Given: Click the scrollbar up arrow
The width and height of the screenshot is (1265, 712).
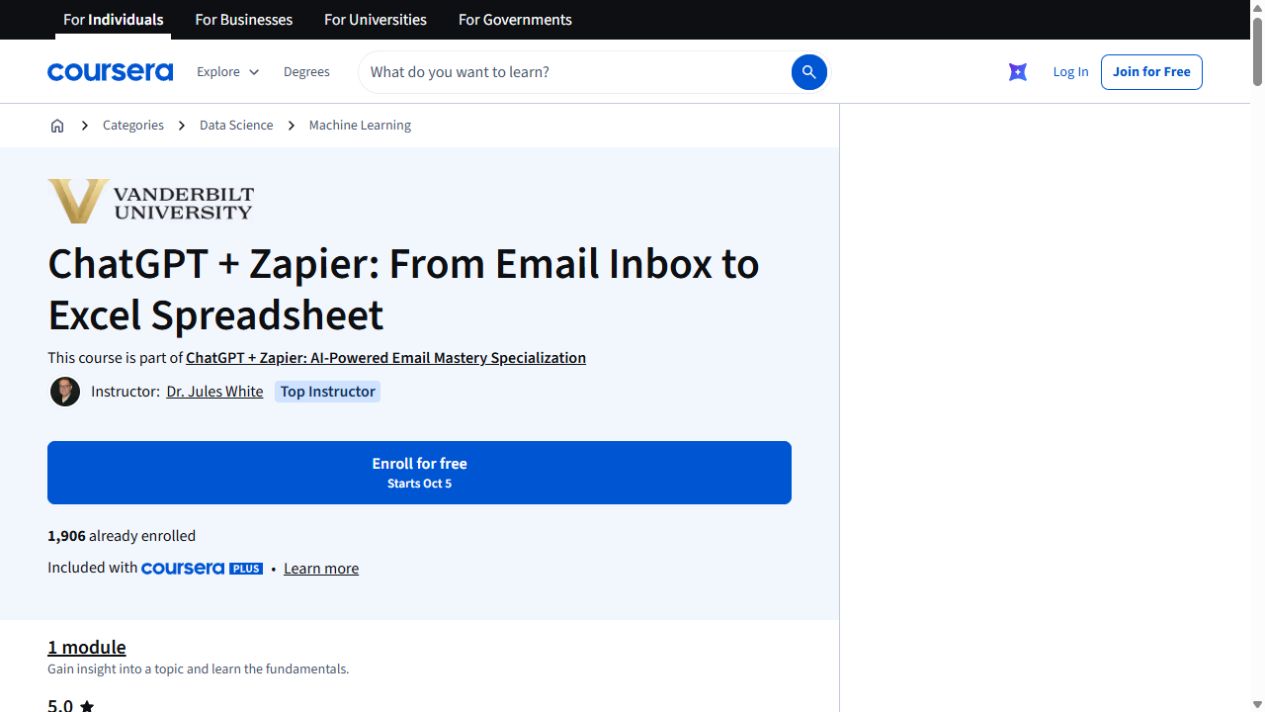Looking at the screenshot, I should [x=1257, y=8].
